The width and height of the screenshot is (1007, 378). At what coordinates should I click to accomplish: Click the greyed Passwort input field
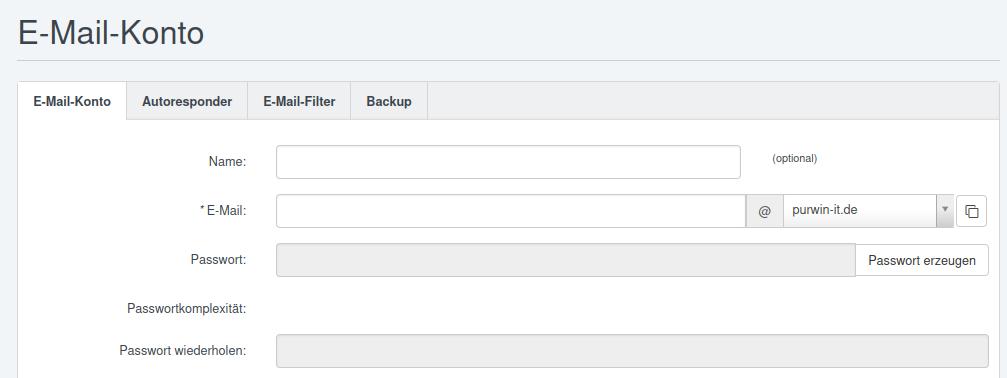[x=566, y=260]
